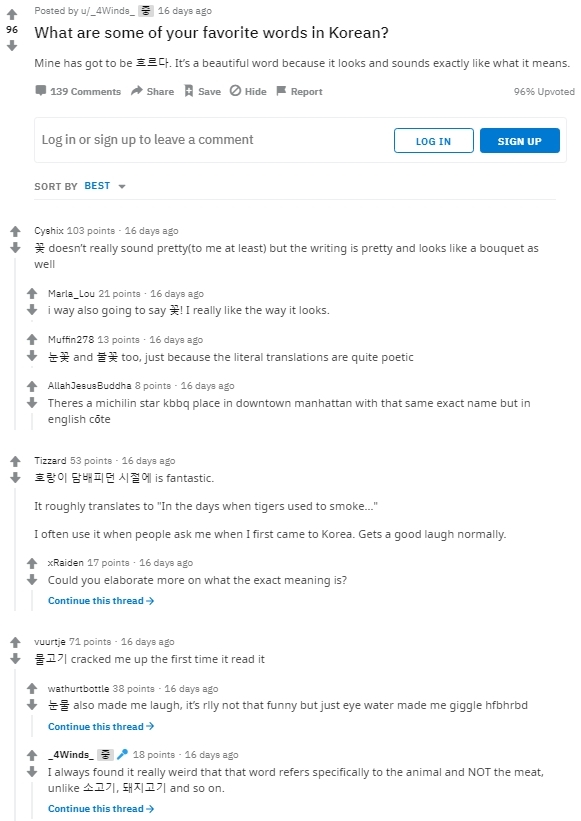The height and width of the screenshot is (821, 581).
Task: Click the comment input field to leave a comment
Action: 200,140
